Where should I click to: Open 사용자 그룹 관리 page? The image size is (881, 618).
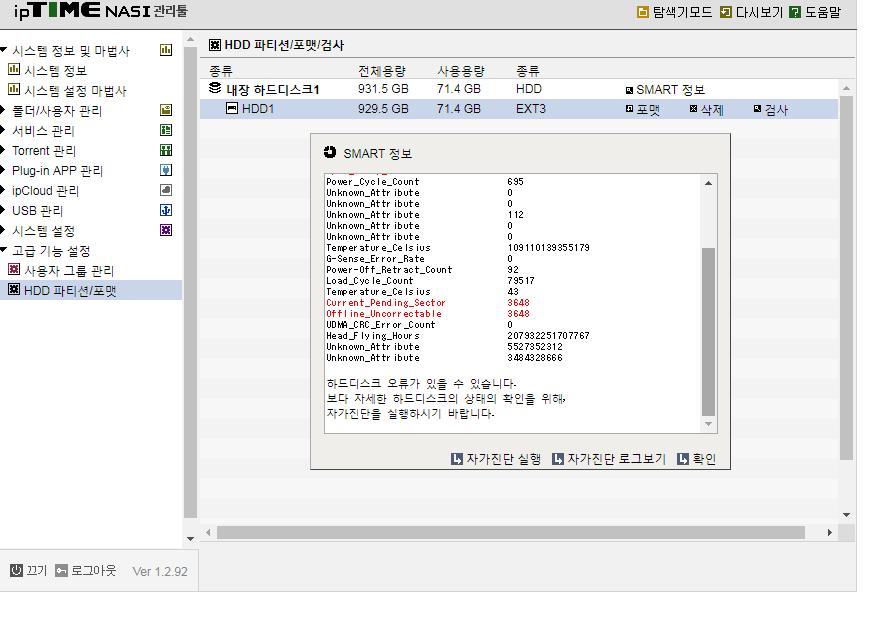click(68, 271)
